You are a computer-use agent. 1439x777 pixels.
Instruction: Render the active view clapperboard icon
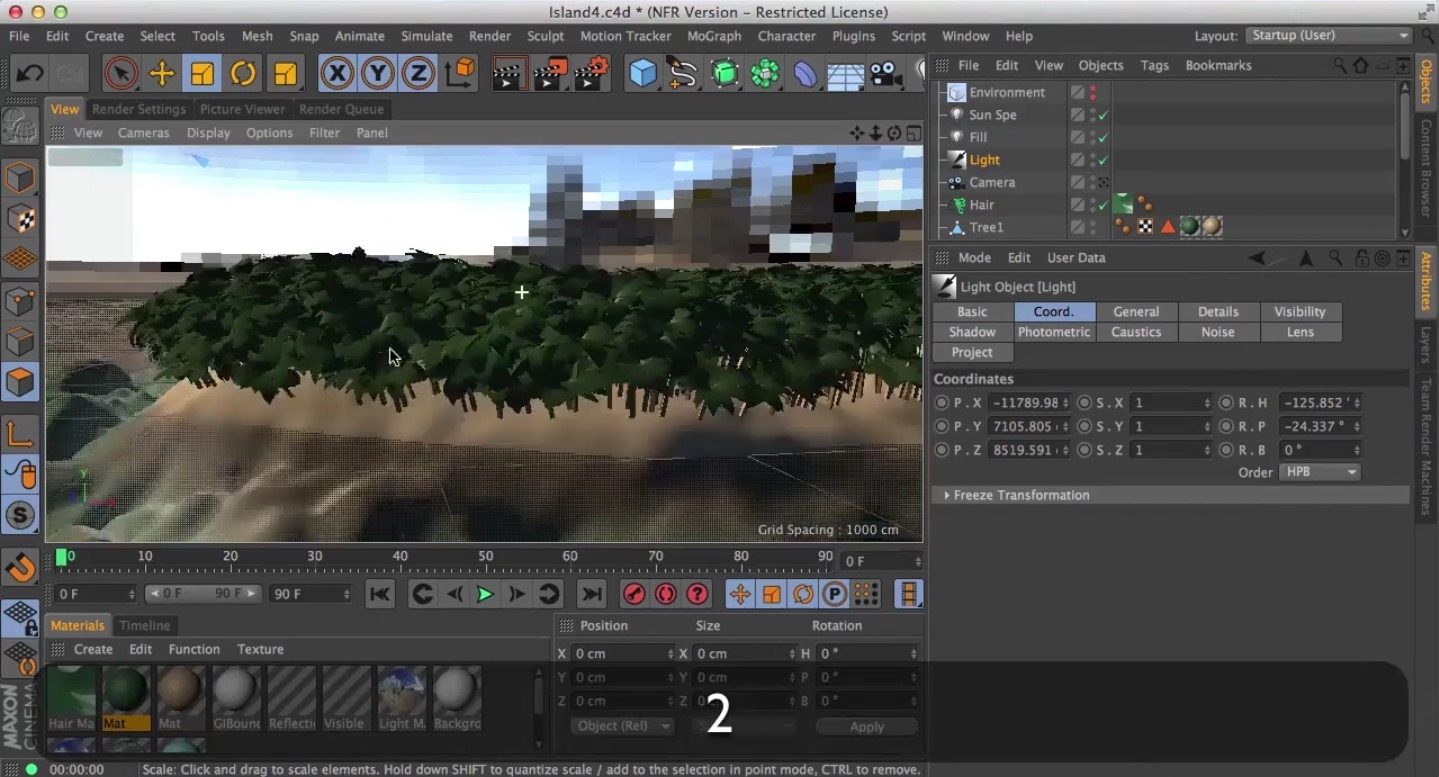coord(509,73)
